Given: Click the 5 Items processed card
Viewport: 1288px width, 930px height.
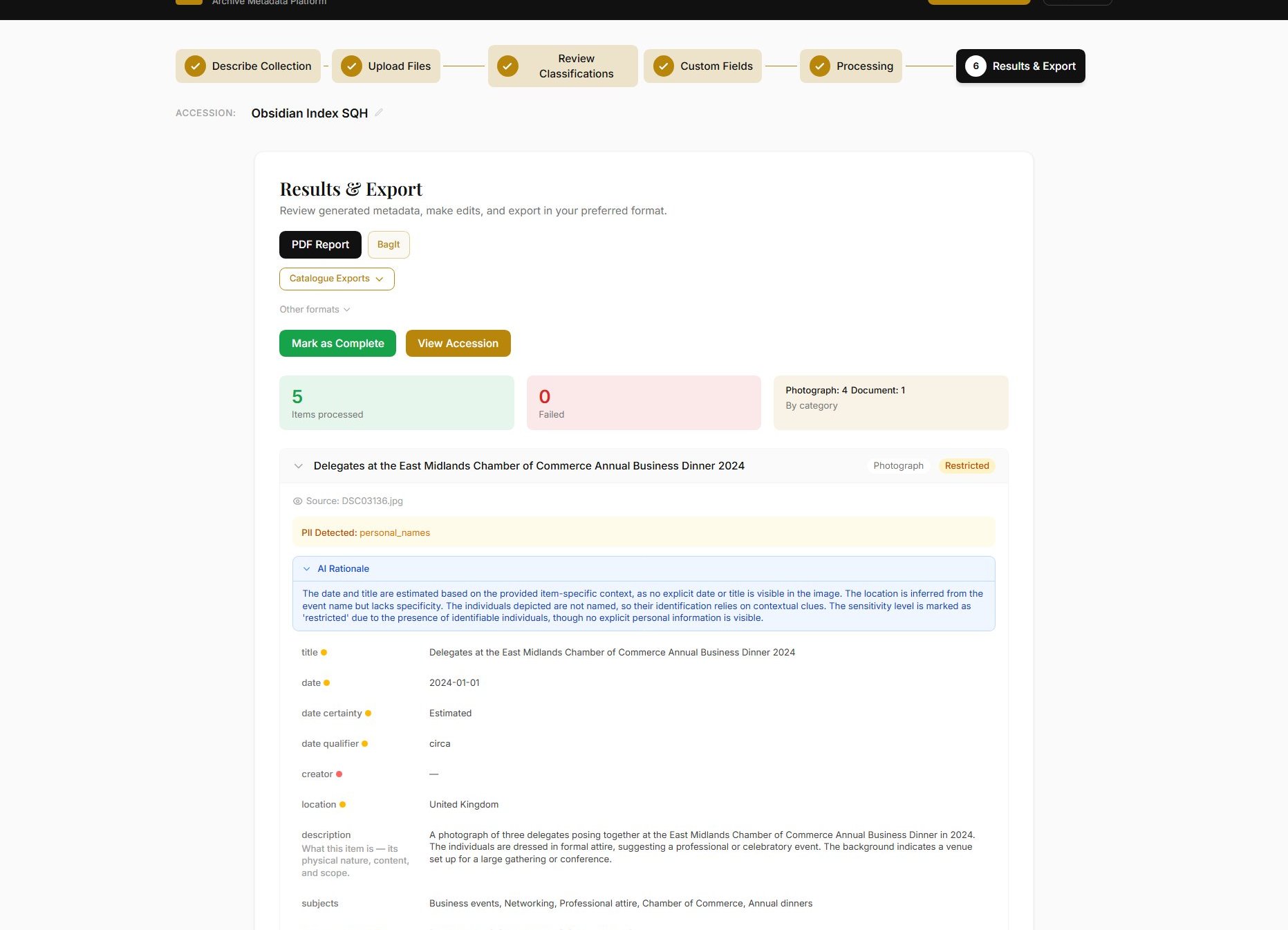Looking at the screenshot, I should (397, 403).
